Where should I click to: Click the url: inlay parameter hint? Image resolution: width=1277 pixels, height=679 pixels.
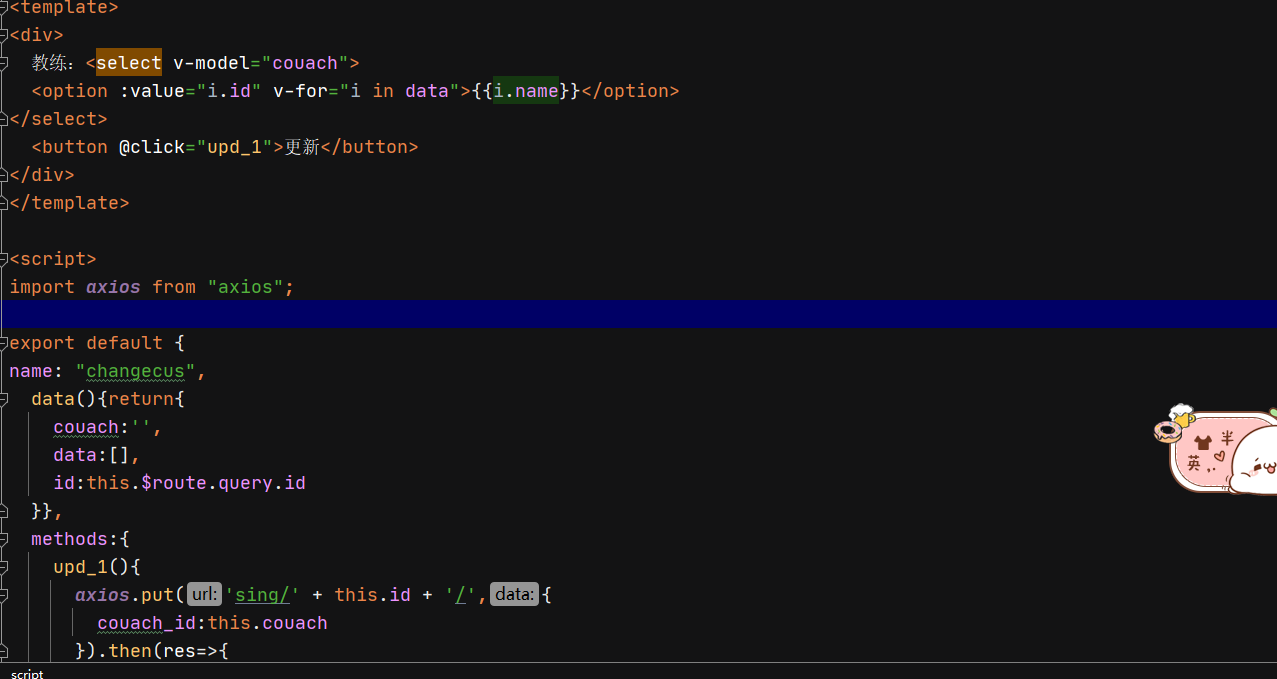(x=204, y=595)
